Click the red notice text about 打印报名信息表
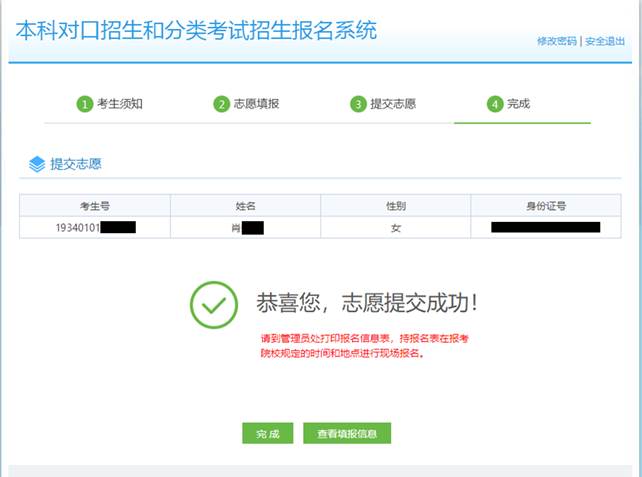Image resolution: width=642 pixels, height=477 pixels. pos(362,346)
